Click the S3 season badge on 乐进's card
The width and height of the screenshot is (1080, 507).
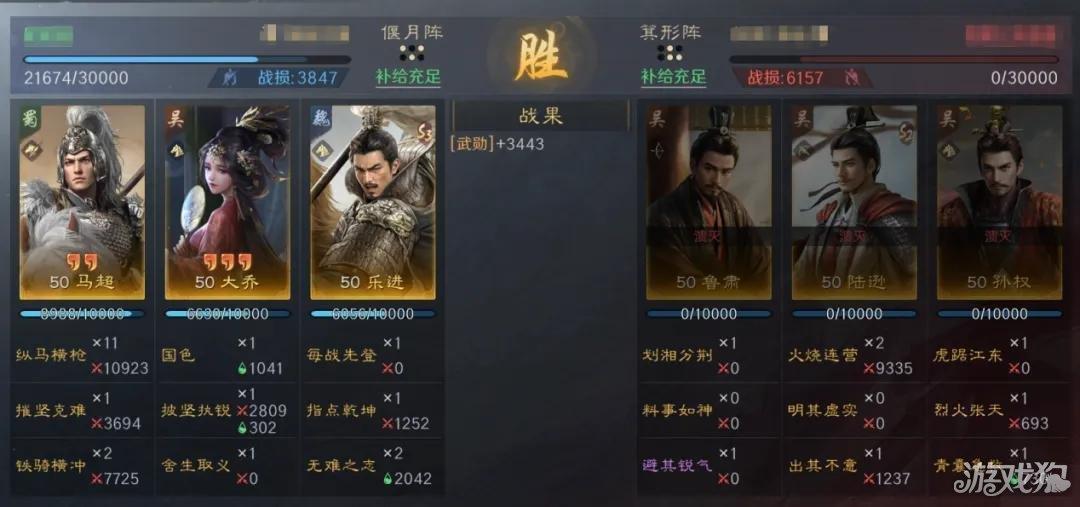(424, 134)
